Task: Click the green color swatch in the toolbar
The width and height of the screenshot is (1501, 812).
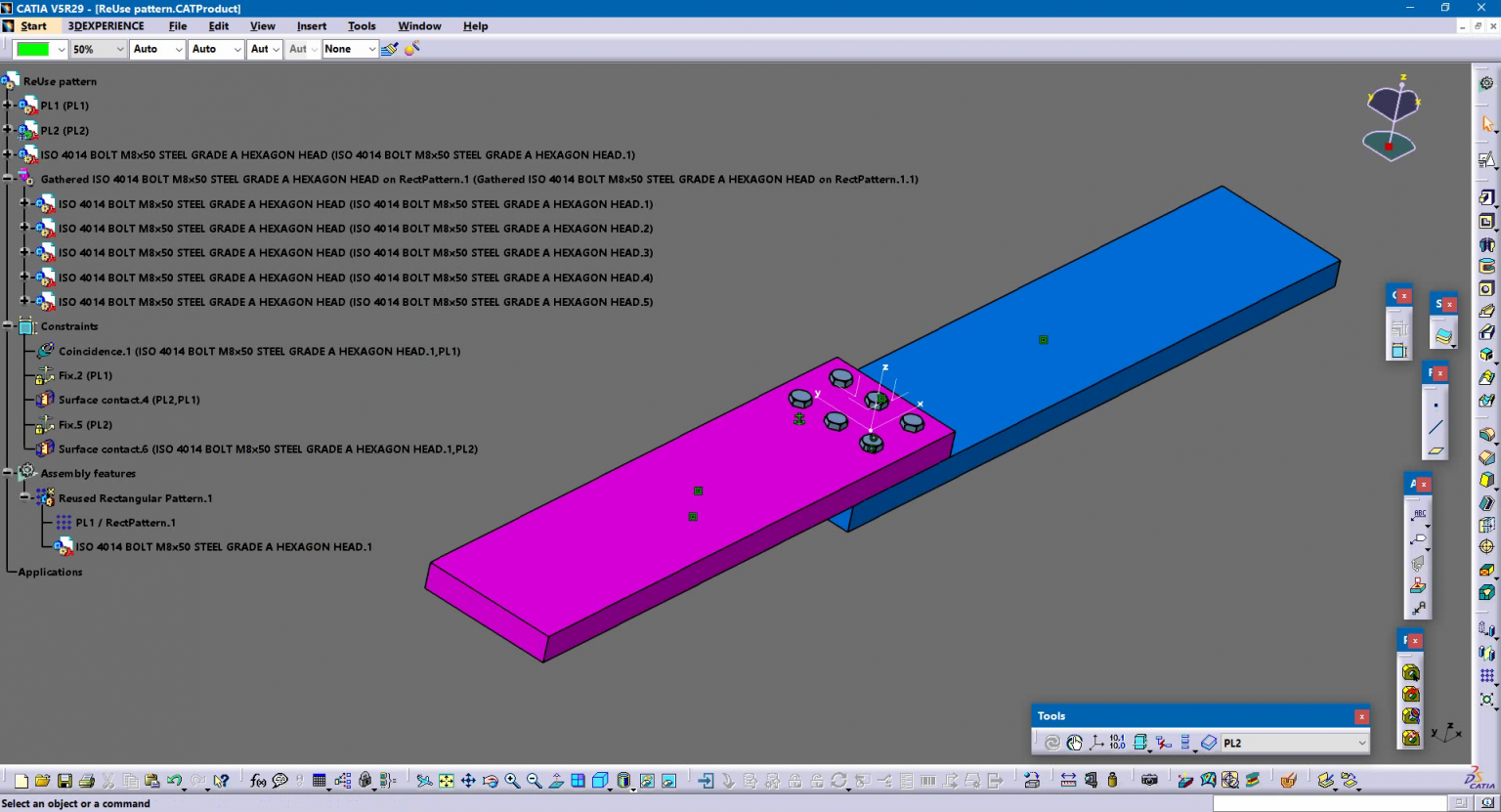Action: point(32,48)
